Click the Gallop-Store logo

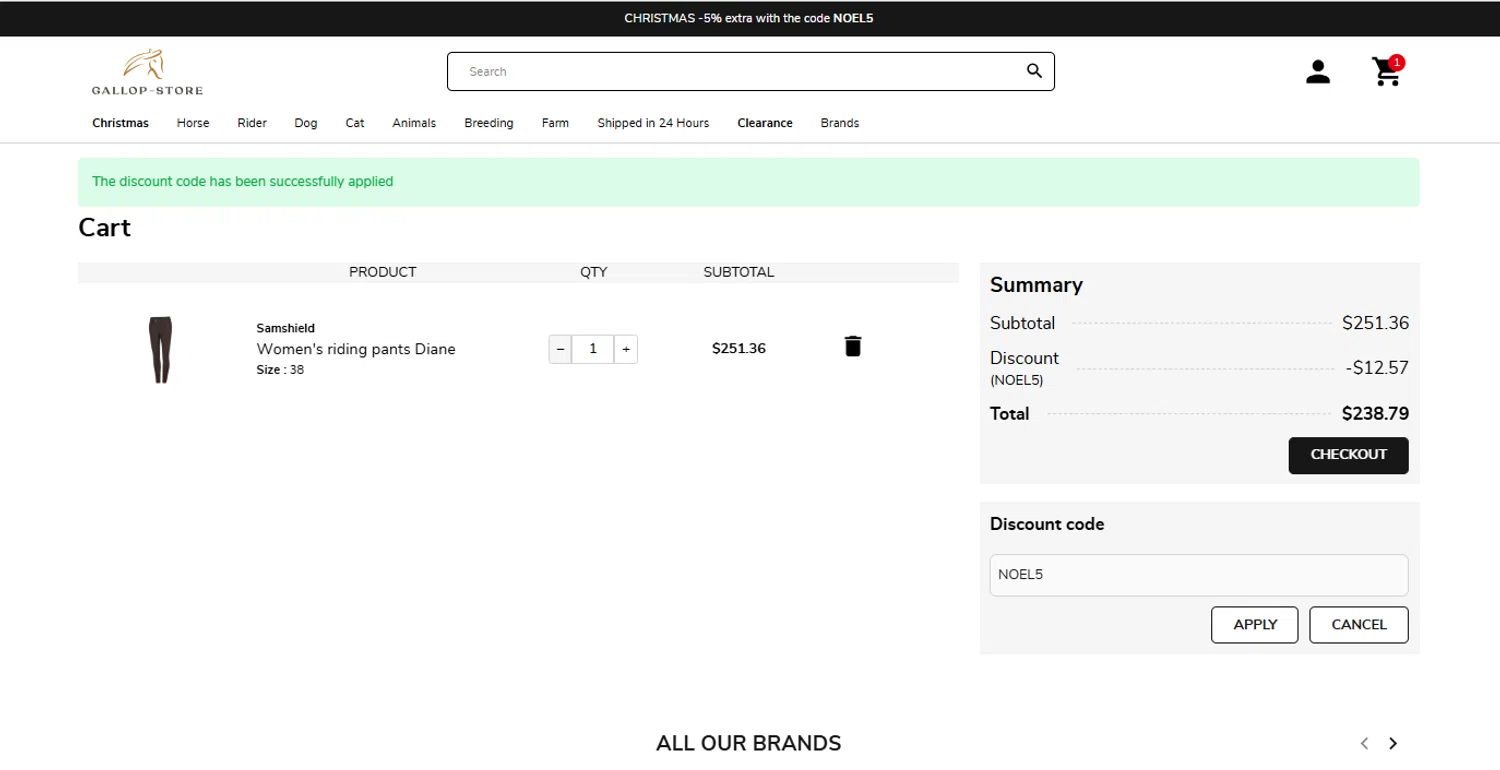tap(147, 72)
